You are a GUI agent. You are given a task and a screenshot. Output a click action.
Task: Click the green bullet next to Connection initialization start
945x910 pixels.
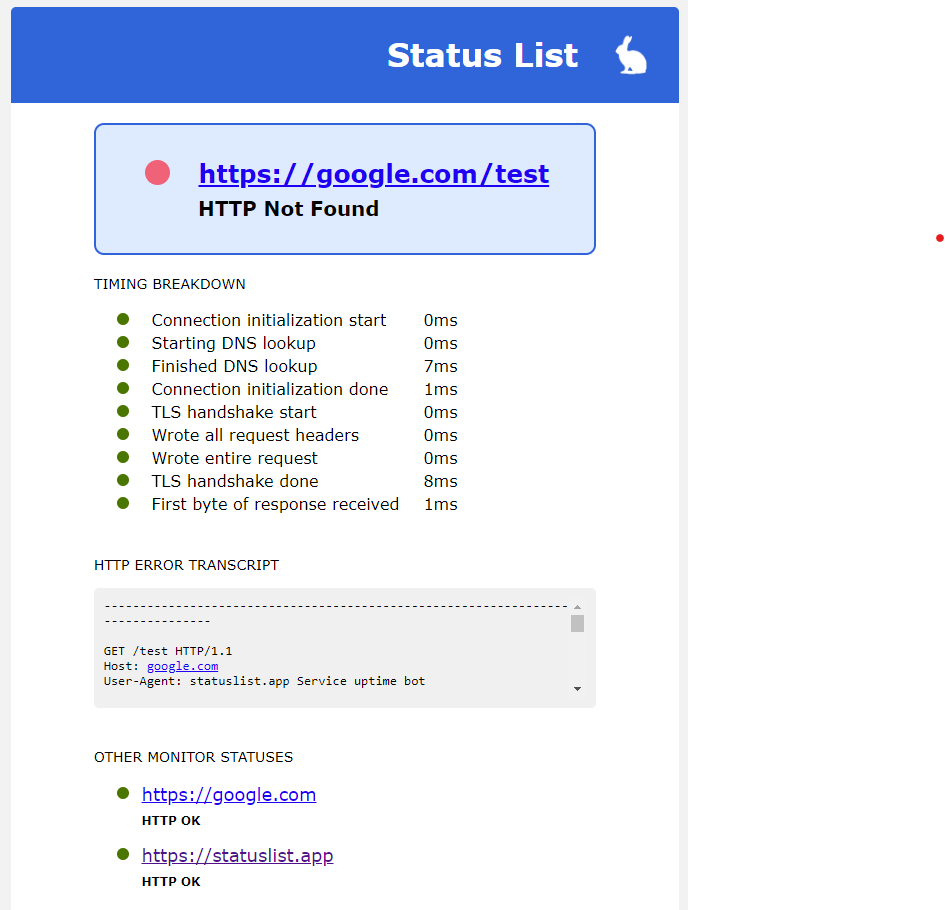point(122,318)
